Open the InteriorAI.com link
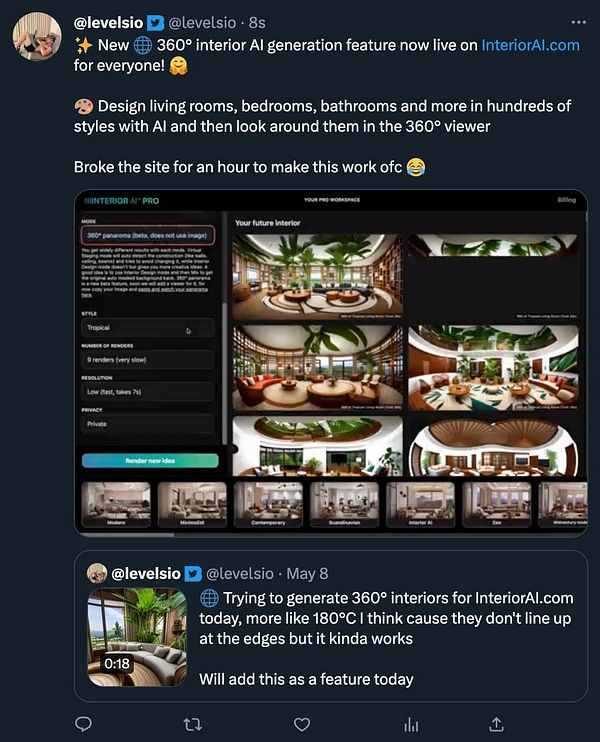This screenshot has width=600, height=742. (530, 45)
